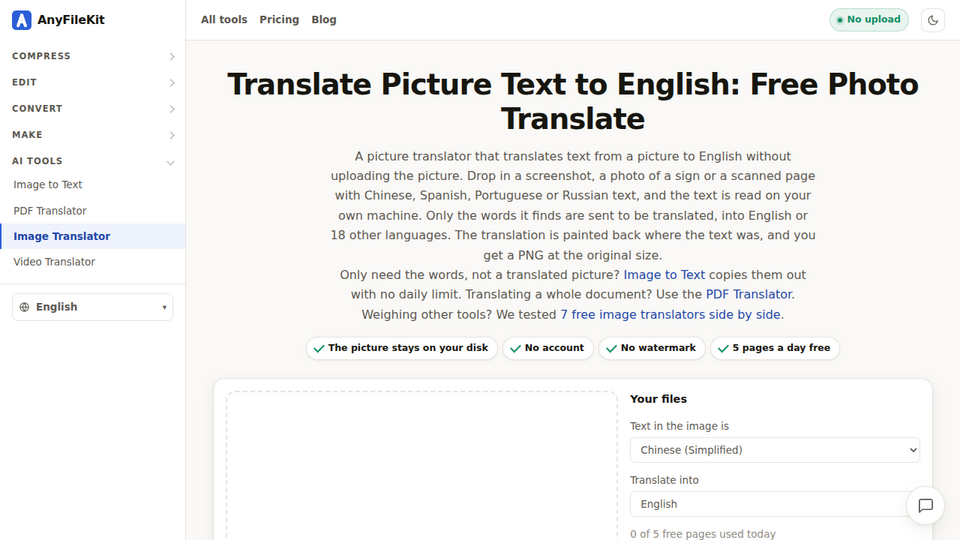Click the No upload status badge

click(x=869, y=20)
